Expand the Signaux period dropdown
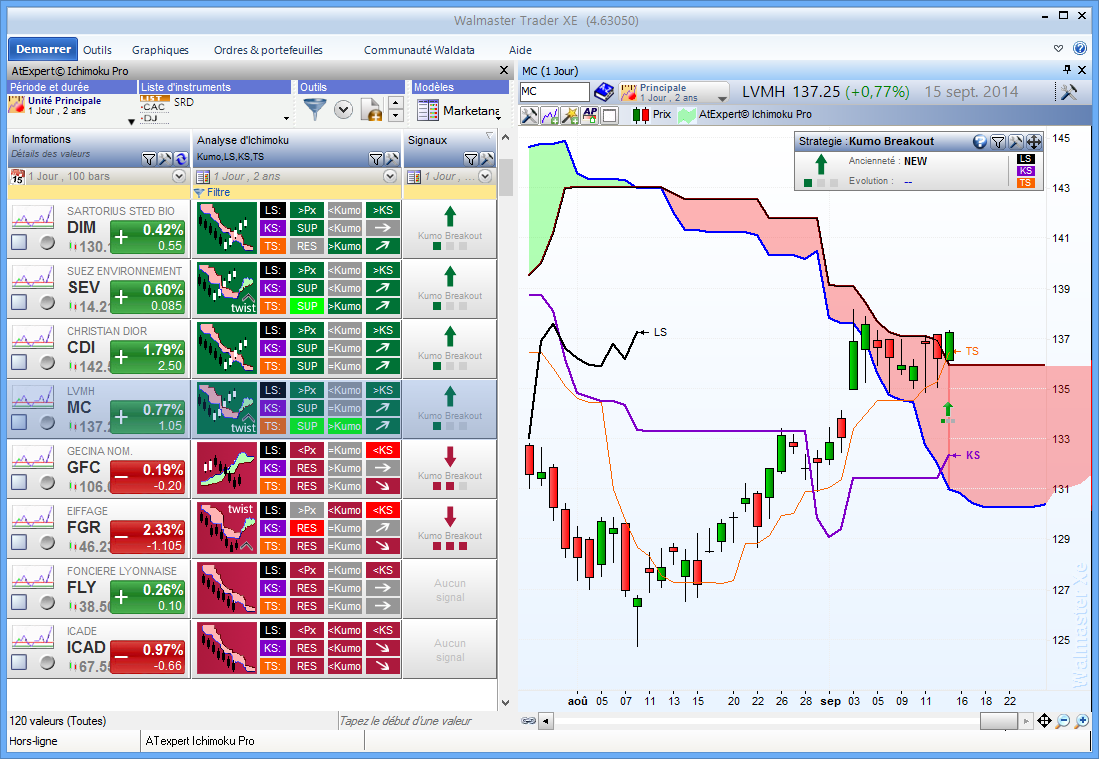 (485, 176)
